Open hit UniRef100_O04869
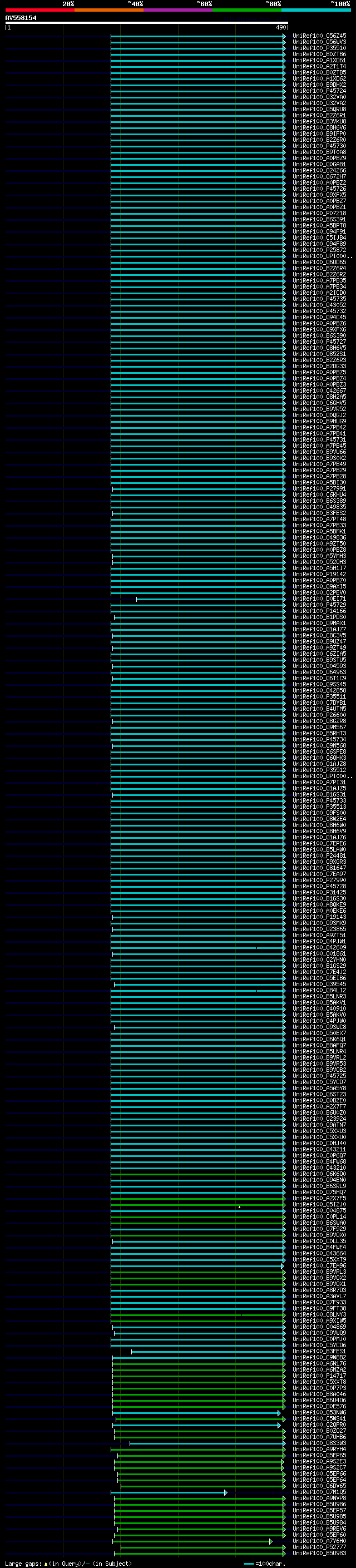This screenshot has width=356, height=1568. 319,1327
